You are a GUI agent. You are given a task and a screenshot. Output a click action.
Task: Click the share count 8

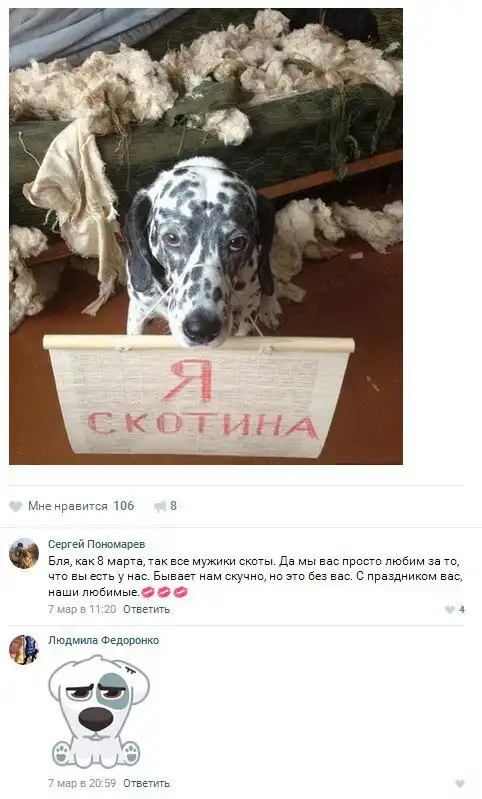(x=173, y=506)
